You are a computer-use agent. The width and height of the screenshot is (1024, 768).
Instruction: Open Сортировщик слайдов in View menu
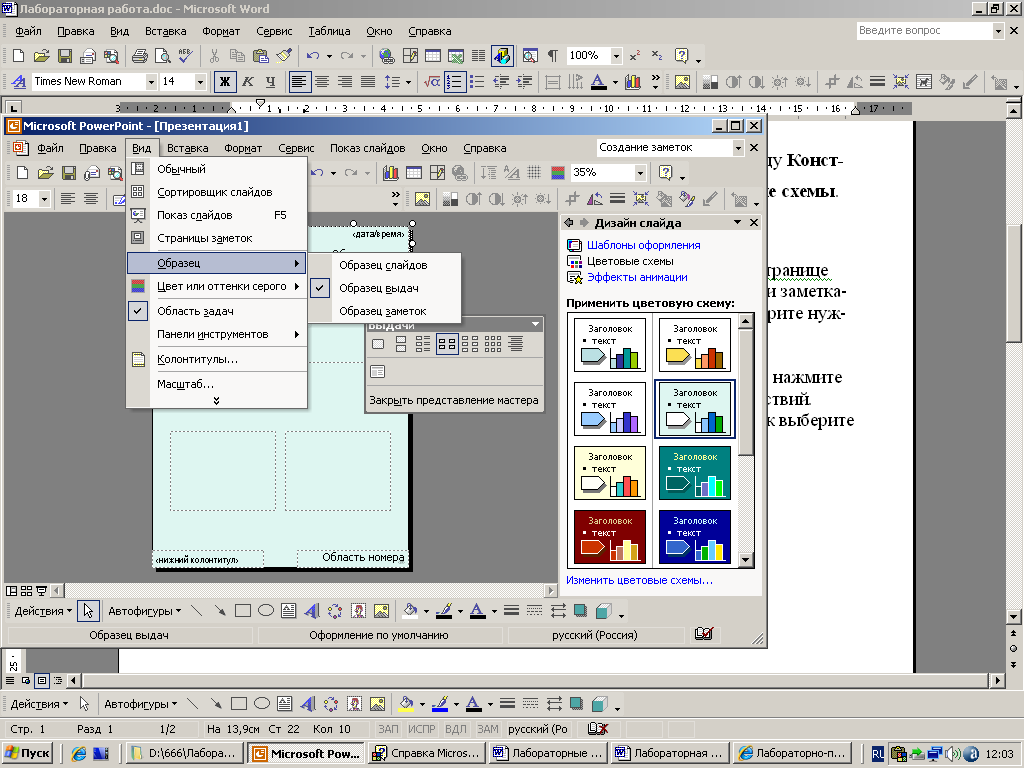[x=217, y=192]
